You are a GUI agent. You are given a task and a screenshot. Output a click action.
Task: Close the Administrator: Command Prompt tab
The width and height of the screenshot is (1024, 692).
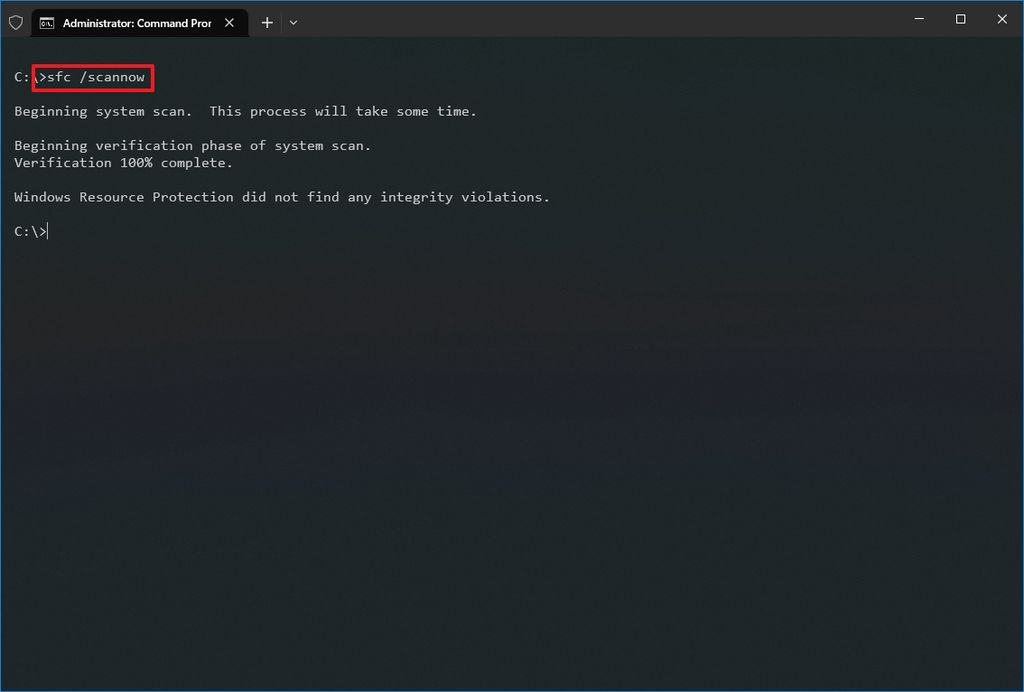[x=229, y=21]
